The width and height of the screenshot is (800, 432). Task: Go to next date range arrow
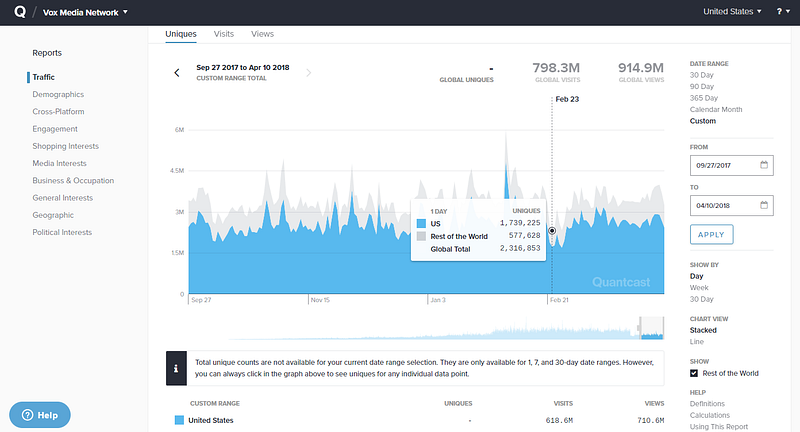[x=309, y=73]
